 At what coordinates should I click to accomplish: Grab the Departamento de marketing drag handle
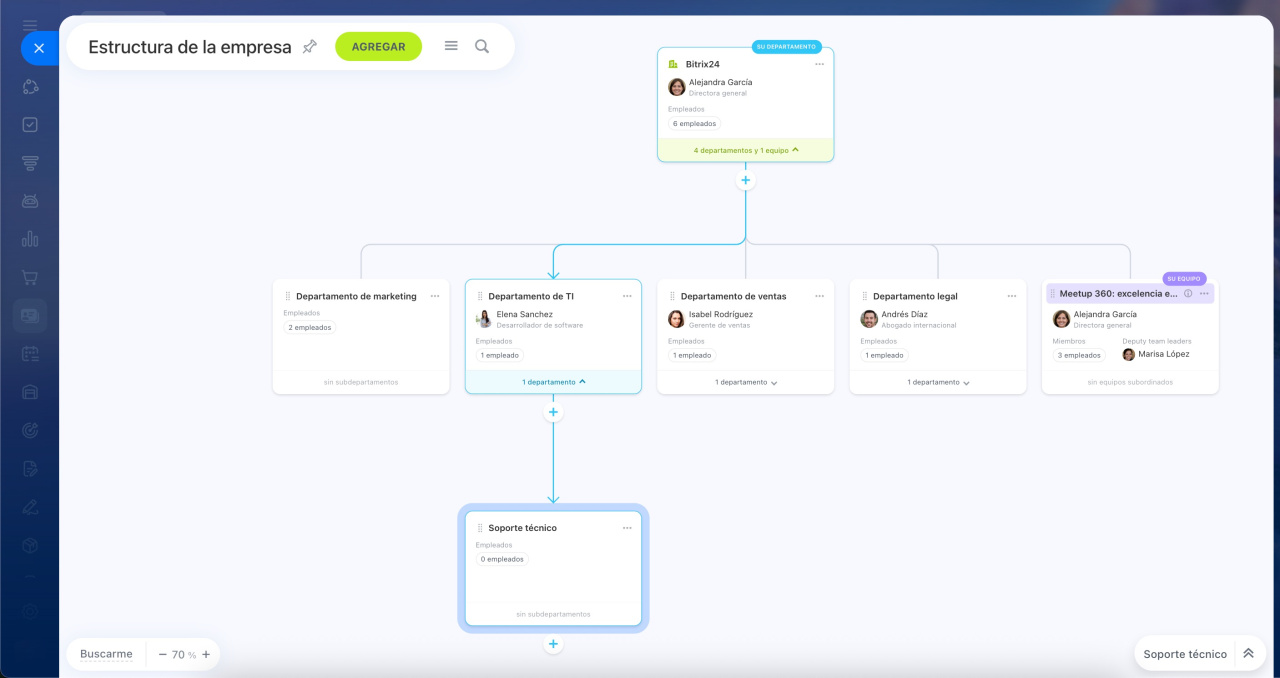pyautogui.click(x=287, y=296)
